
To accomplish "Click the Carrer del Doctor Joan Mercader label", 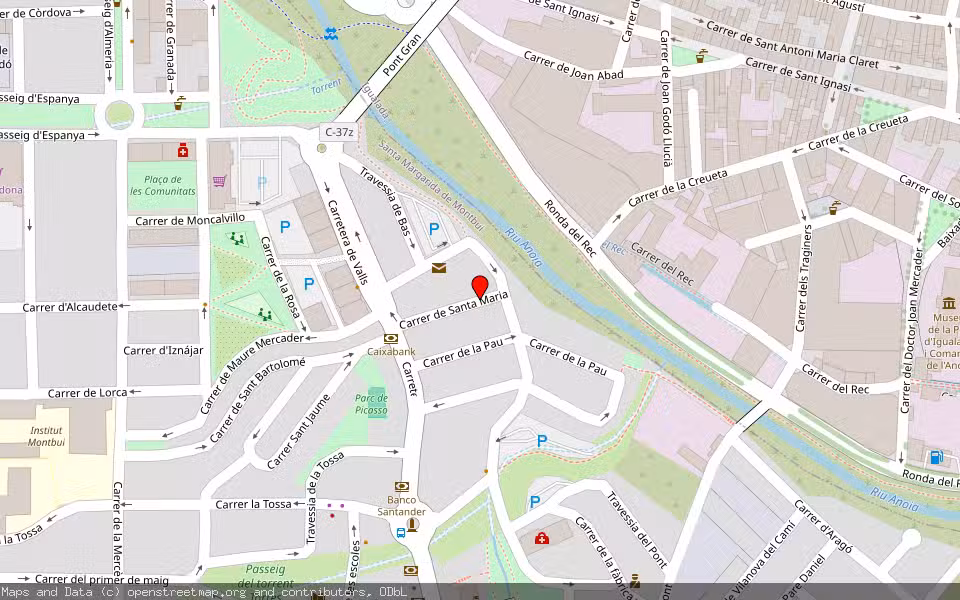I will (x=911, y=331).
